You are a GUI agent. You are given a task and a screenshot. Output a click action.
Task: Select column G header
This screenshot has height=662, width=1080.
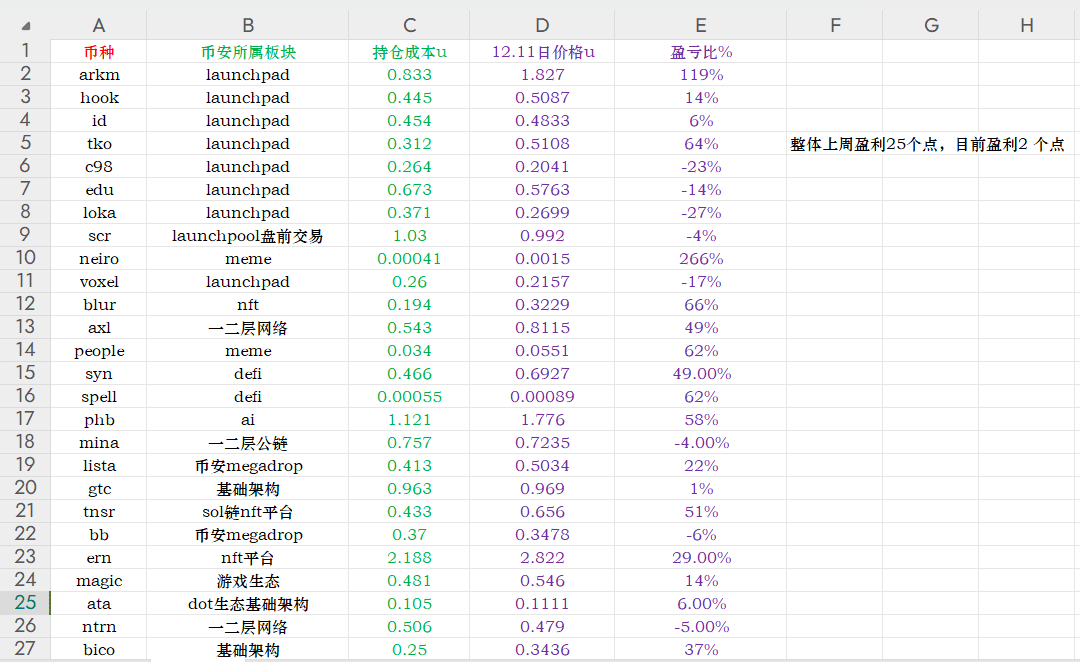[x=931, y=25]
